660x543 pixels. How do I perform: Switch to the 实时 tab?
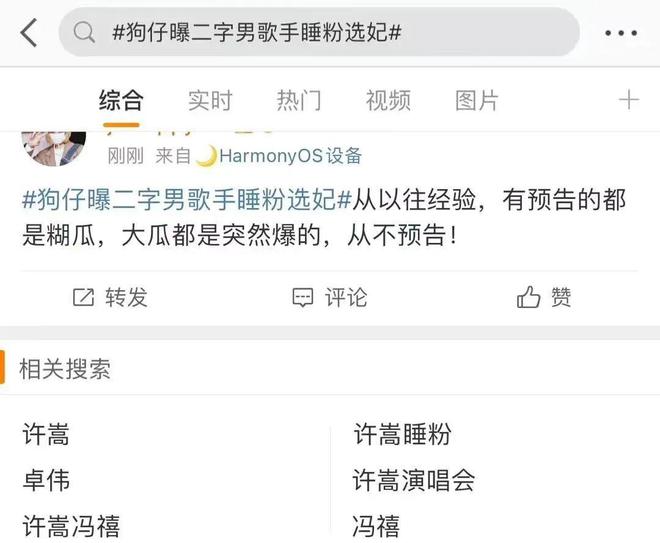click(210, 101)
